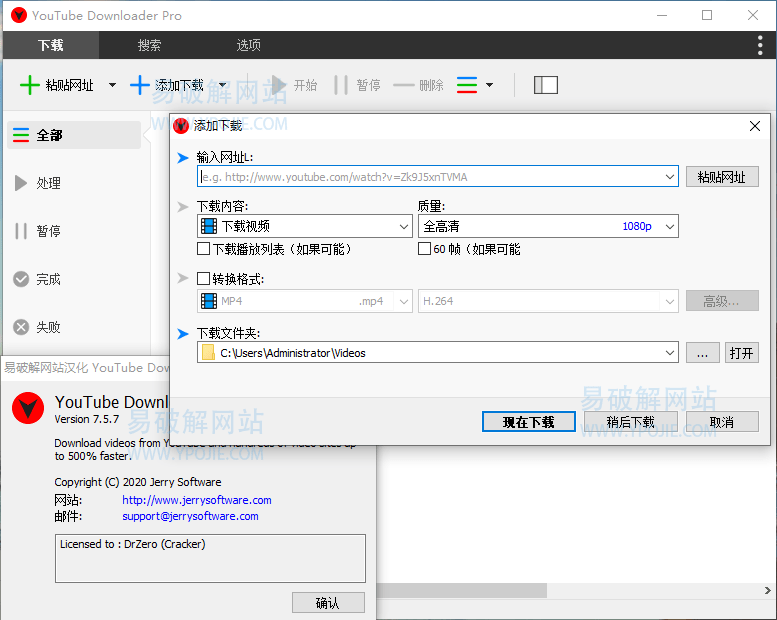Open the tricolor filter dropdown arrow
The width and height of the screenshot is (777, 620).
click(490, 85)
